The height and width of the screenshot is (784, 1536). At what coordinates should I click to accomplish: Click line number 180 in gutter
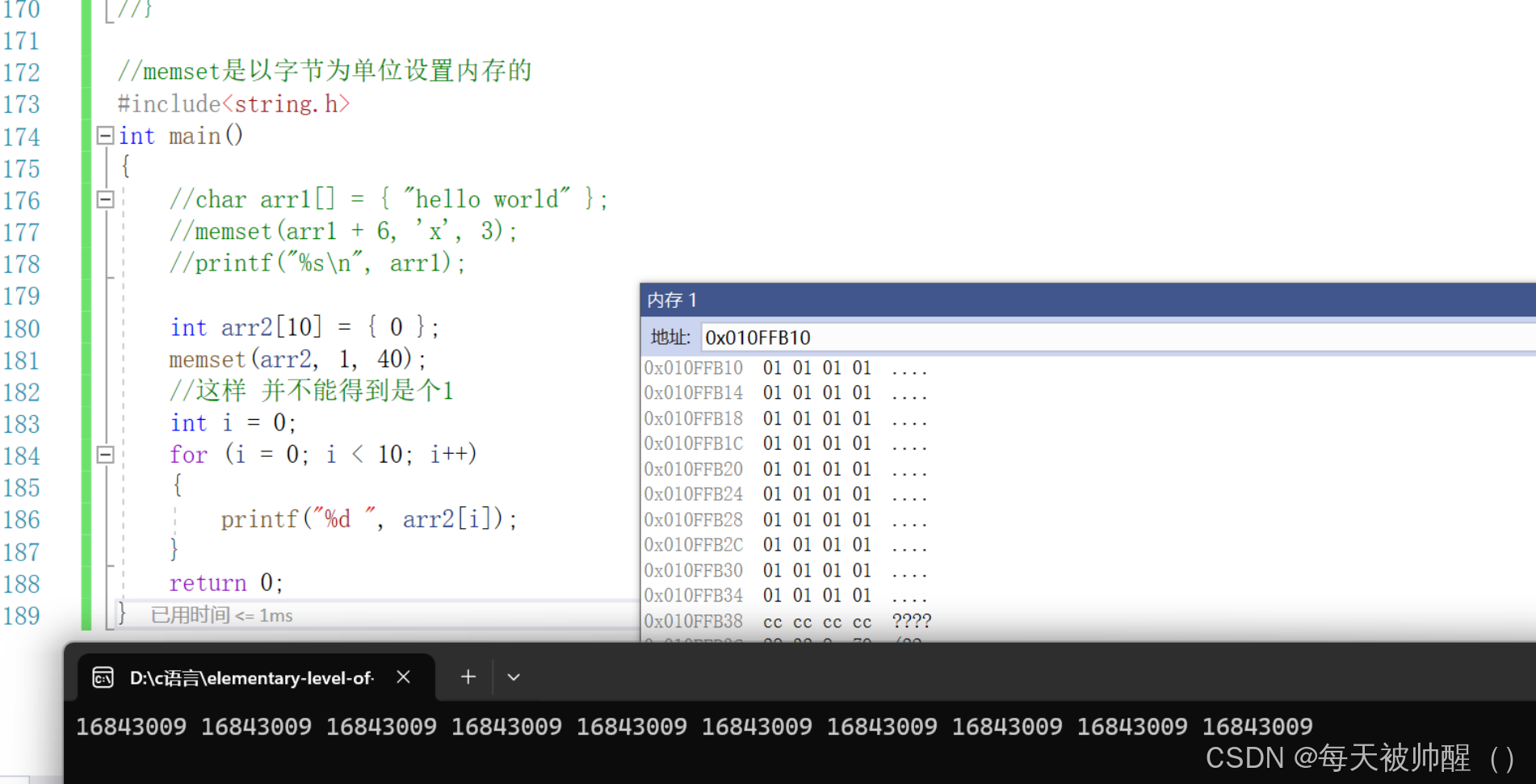(21, 329)
